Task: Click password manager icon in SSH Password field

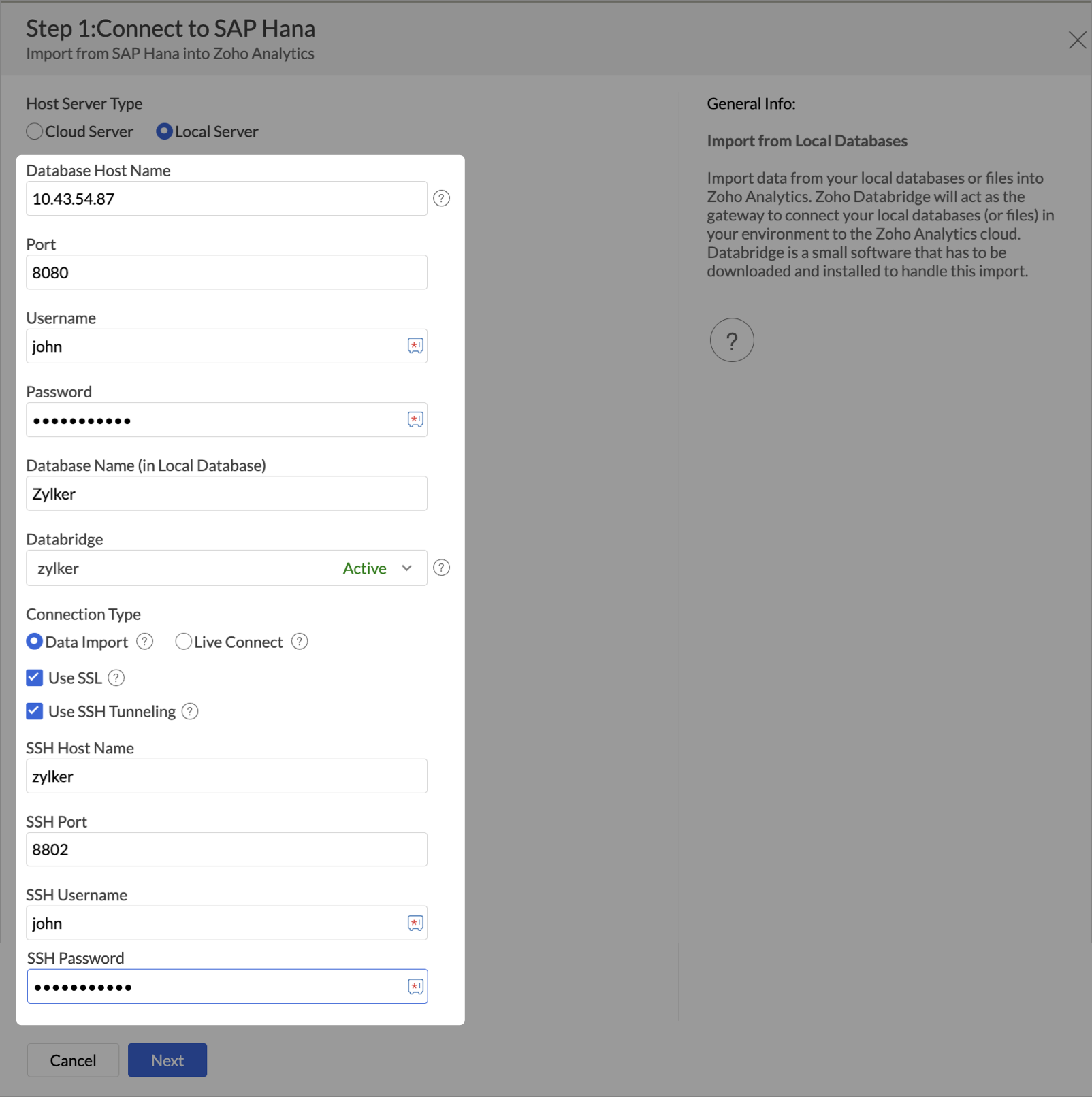Action: click(415, 986)
